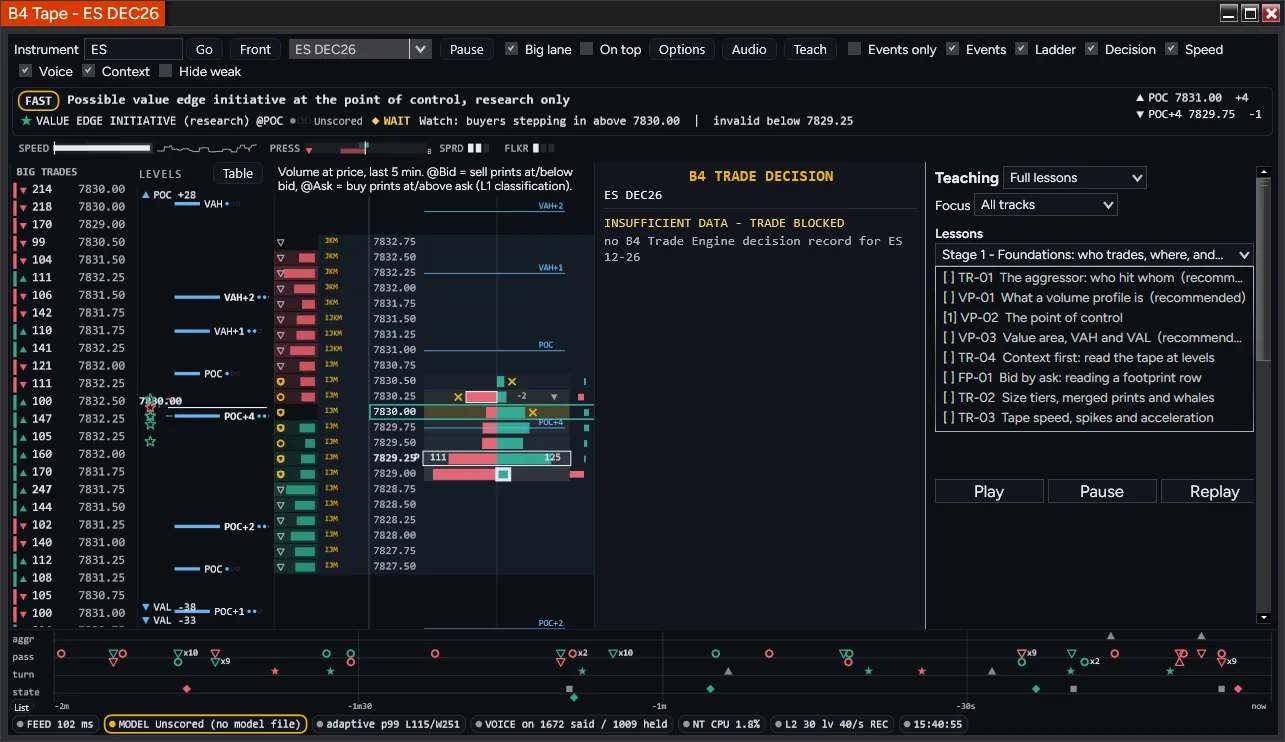Click the yellow diamond icon before WAIT
Viewport: 1285px width, 742px height.
375,121
